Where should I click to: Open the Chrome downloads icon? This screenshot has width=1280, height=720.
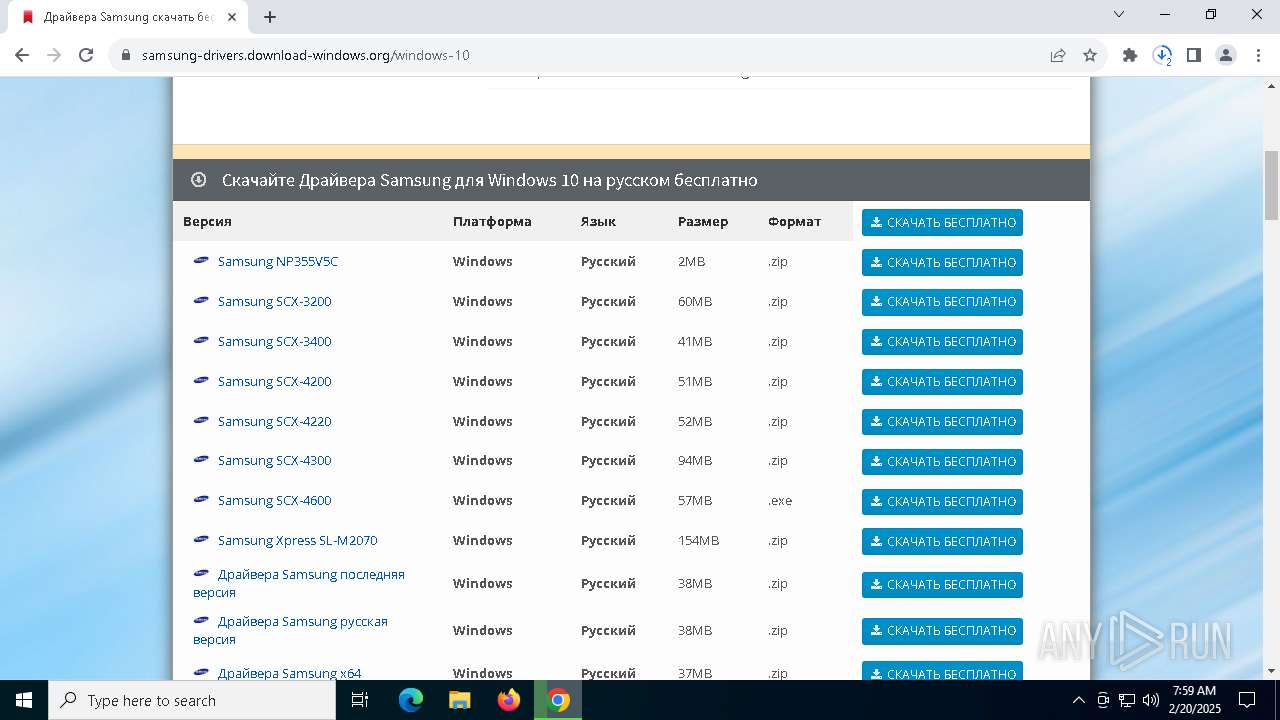tap(1162, 55)
